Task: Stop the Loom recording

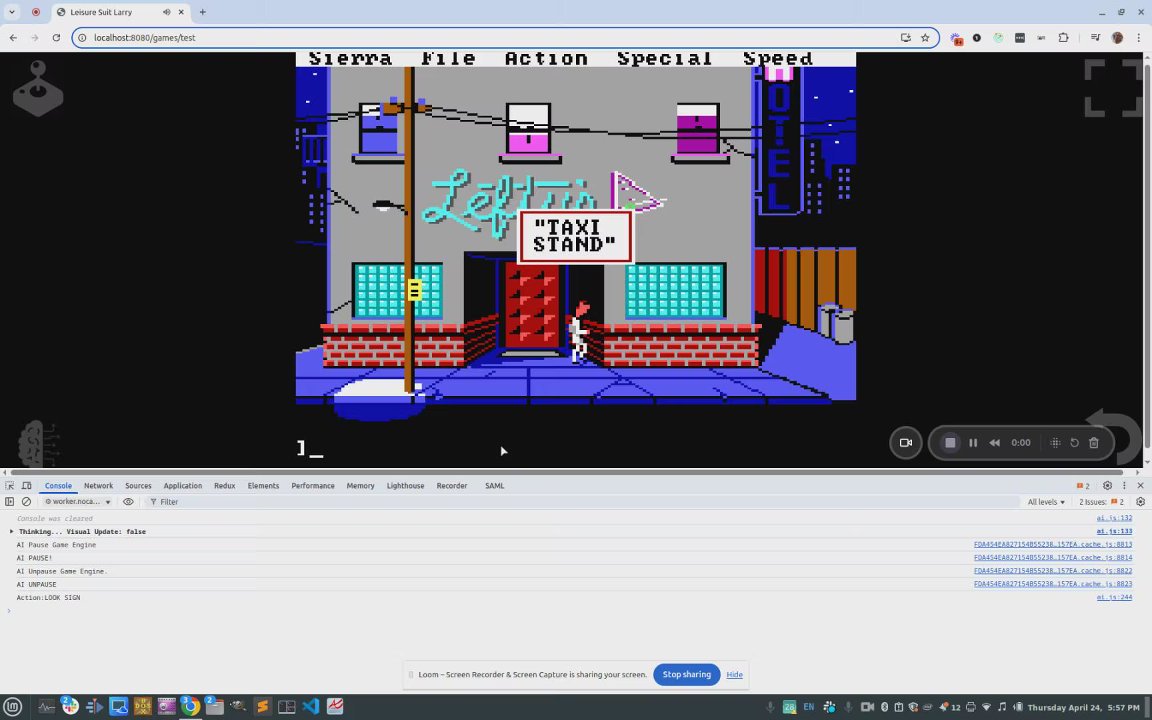Action: coord(950,443)
